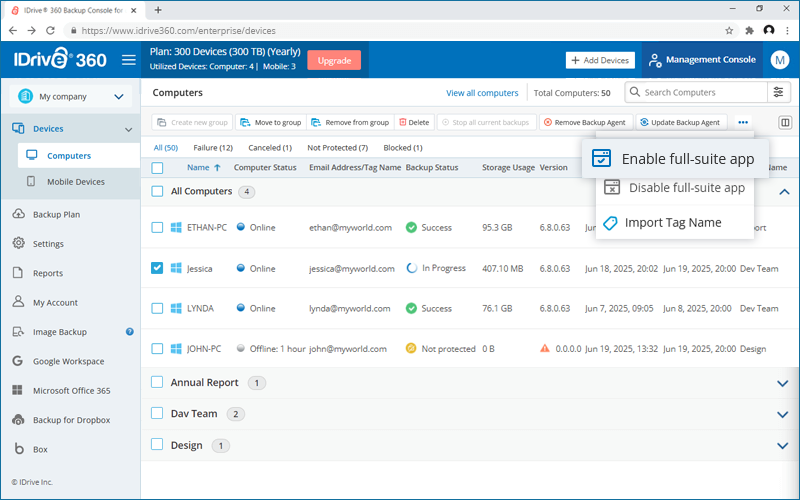Click the Move to group button
The image size is (800, 500).
[x=270, y=122]
